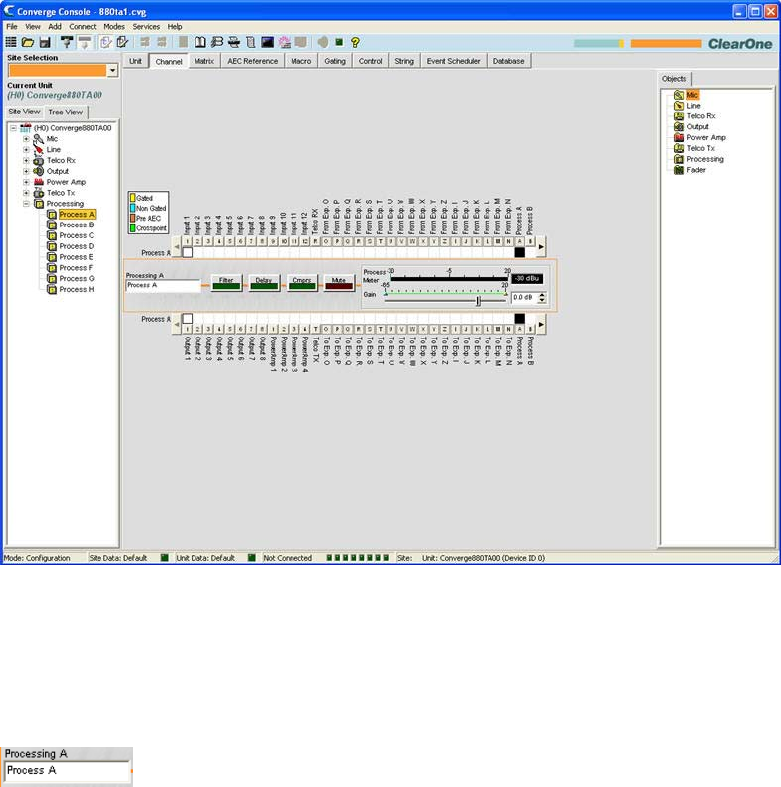The height and width of the screenshot is (787, 781).
Task: Select Power Amp object in Objects panel
Action: (700, 138)
